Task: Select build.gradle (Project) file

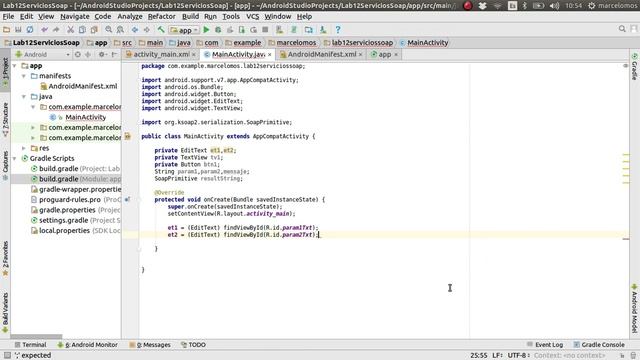Action: 76,169
